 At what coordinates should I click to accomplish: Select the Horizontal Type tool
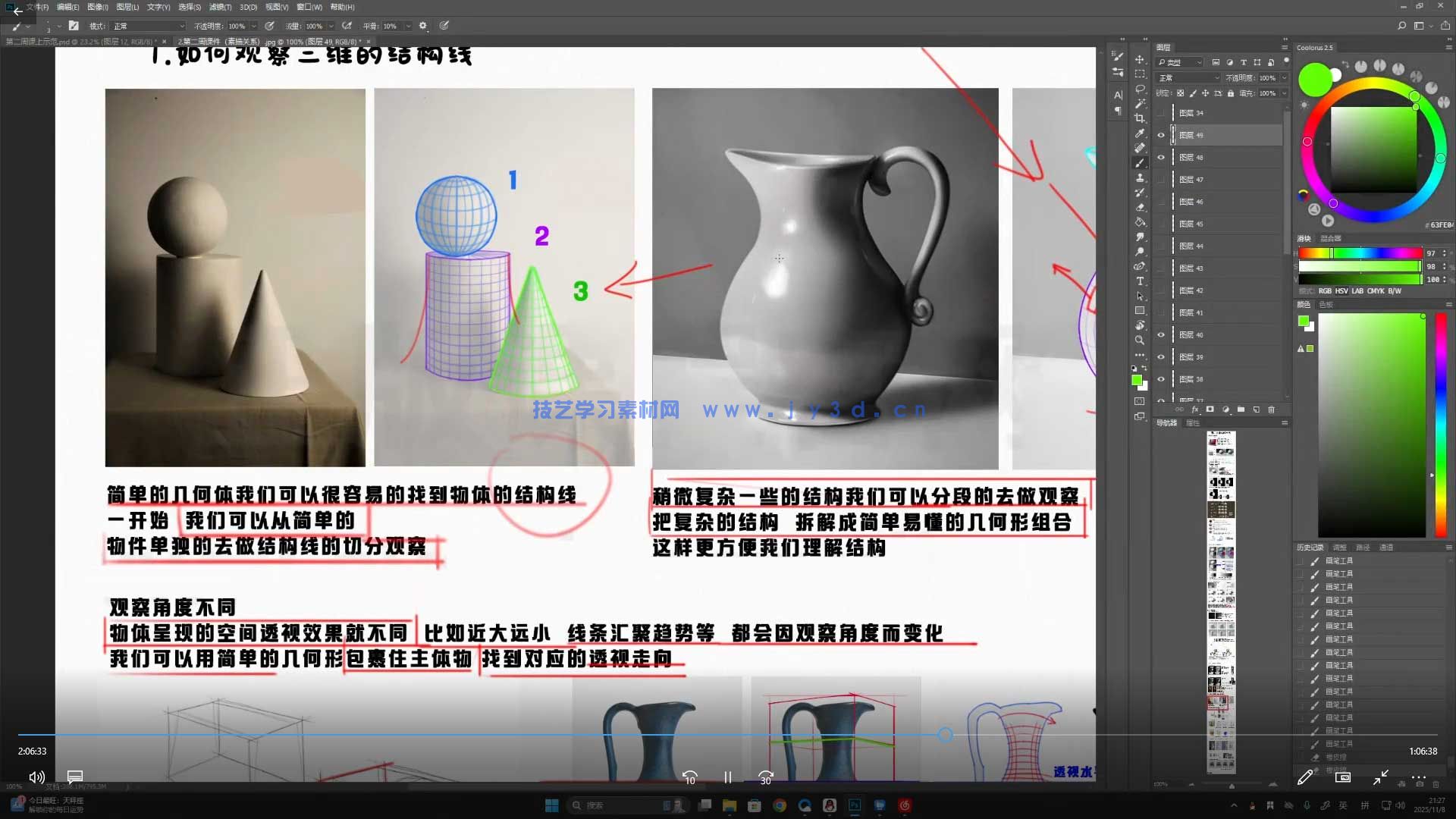click(1140, 281)
